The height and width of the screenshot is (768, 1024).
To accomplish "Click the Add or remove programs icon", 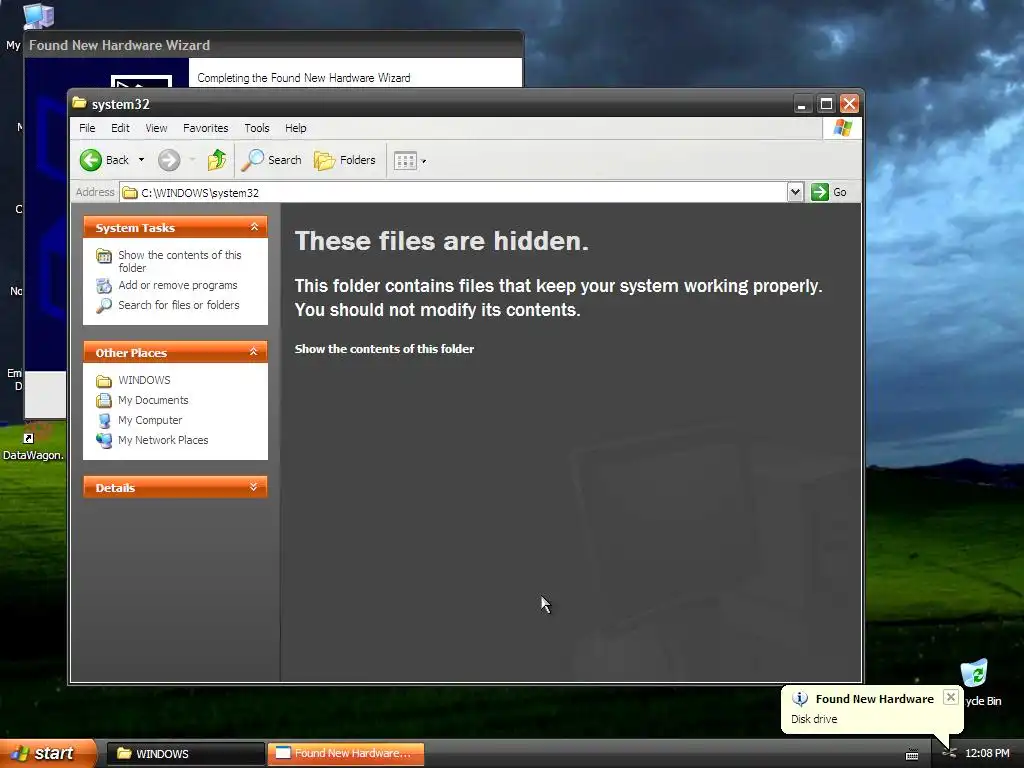I will tap(104, 286).
